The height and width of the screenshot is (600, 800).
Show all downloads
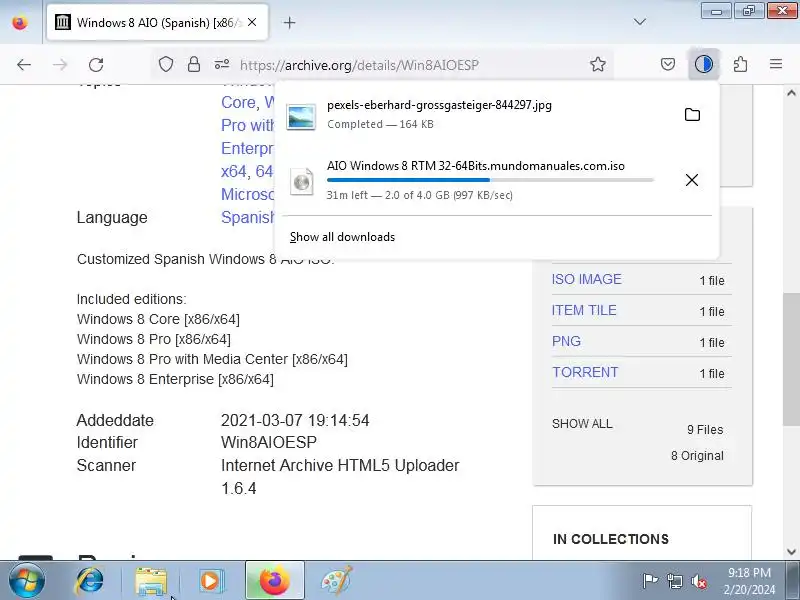pyautogui.click(x=342, y=237)
